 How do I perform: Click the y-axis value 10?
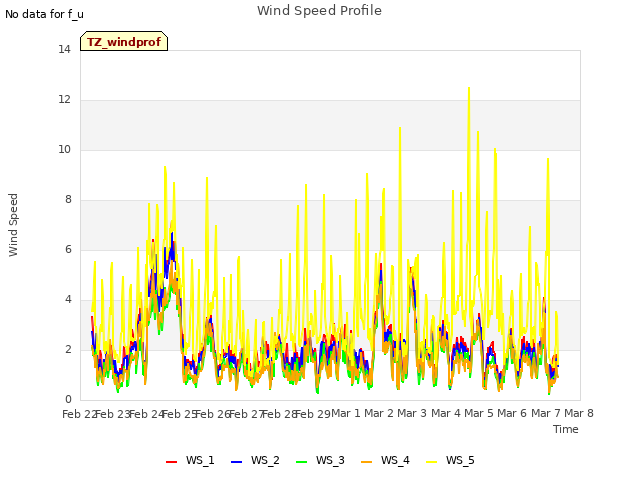click(64, 149)
